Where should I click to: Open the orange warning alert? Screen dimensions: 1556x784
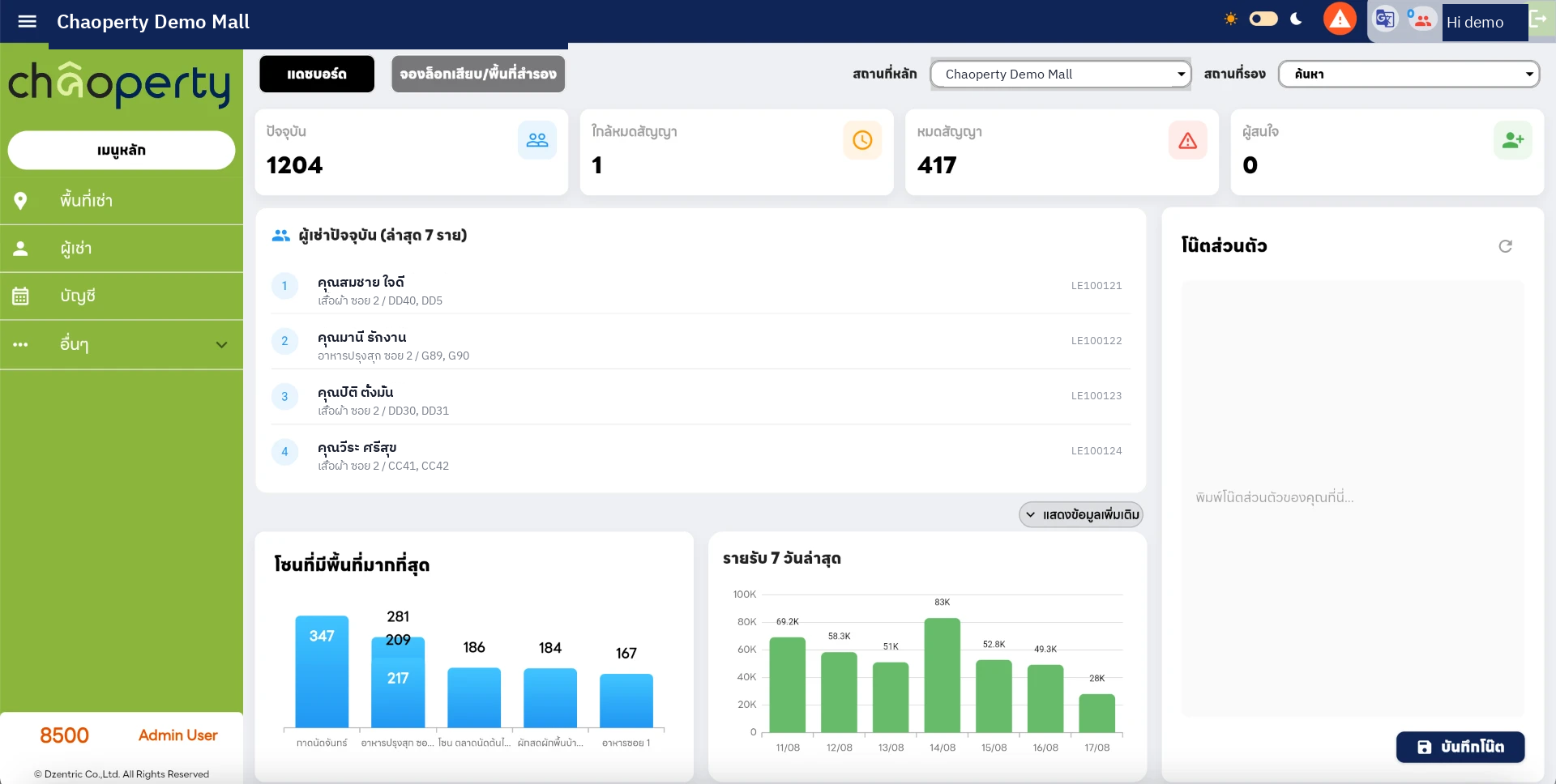tap(1340, 19)
